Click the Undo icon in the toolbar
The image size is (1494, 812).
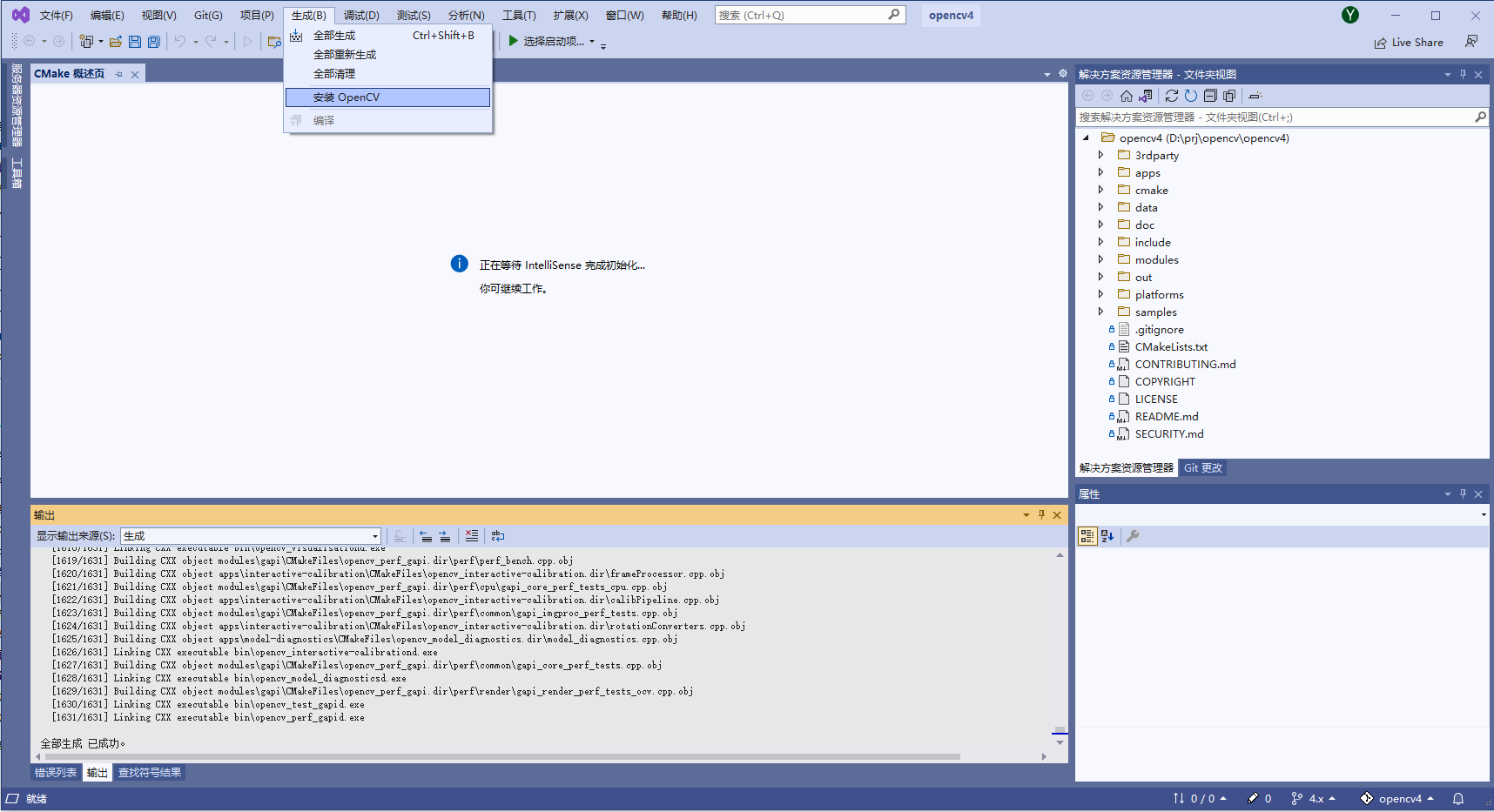tap(180, 41)
